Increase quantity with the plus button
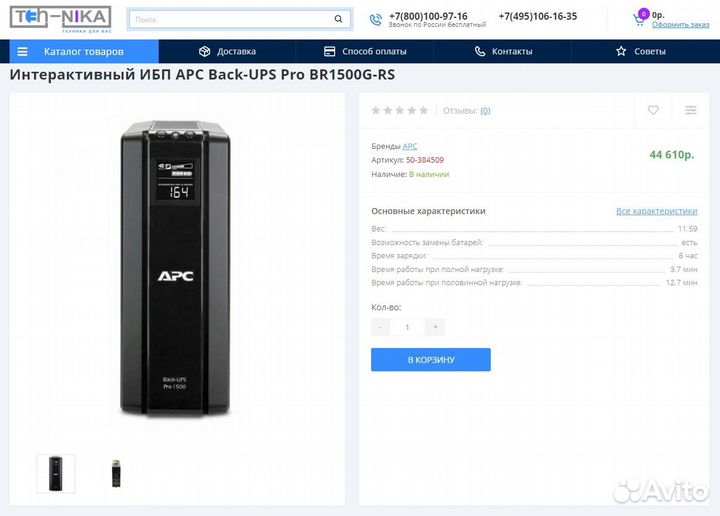This screenshot has height=516, width=720. pos(435,327)
